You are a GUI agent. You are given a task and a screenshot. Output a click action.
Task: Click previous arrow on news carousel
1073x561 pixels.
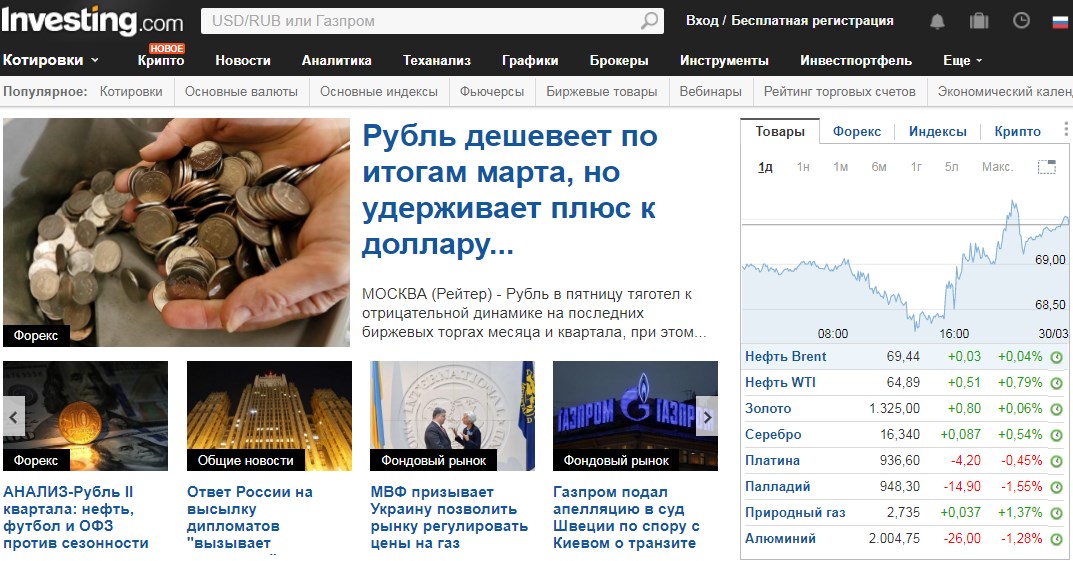tap(14, 416)
